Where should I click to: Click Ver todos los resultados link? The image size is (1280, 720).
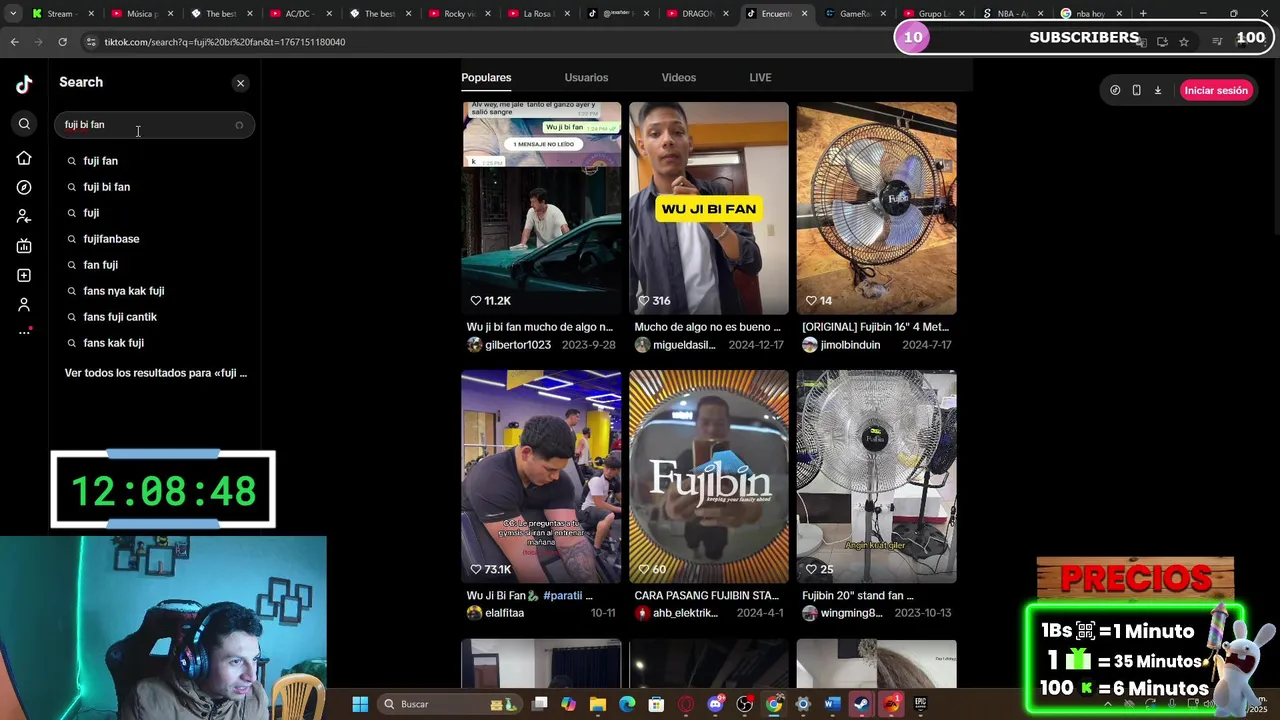pos(156,373)
